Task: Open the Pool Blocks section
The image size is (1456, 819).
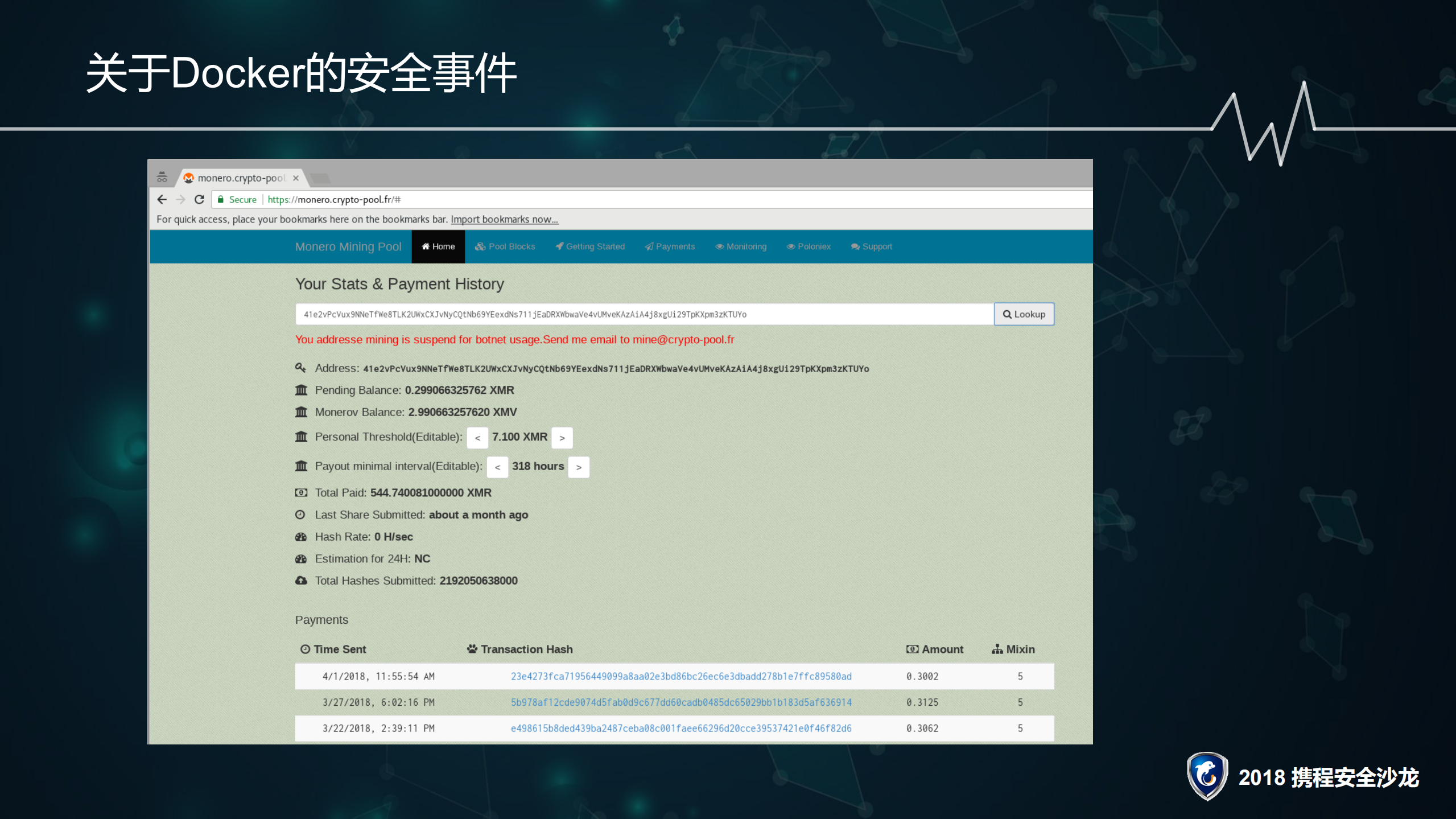Action: [505, 246]
